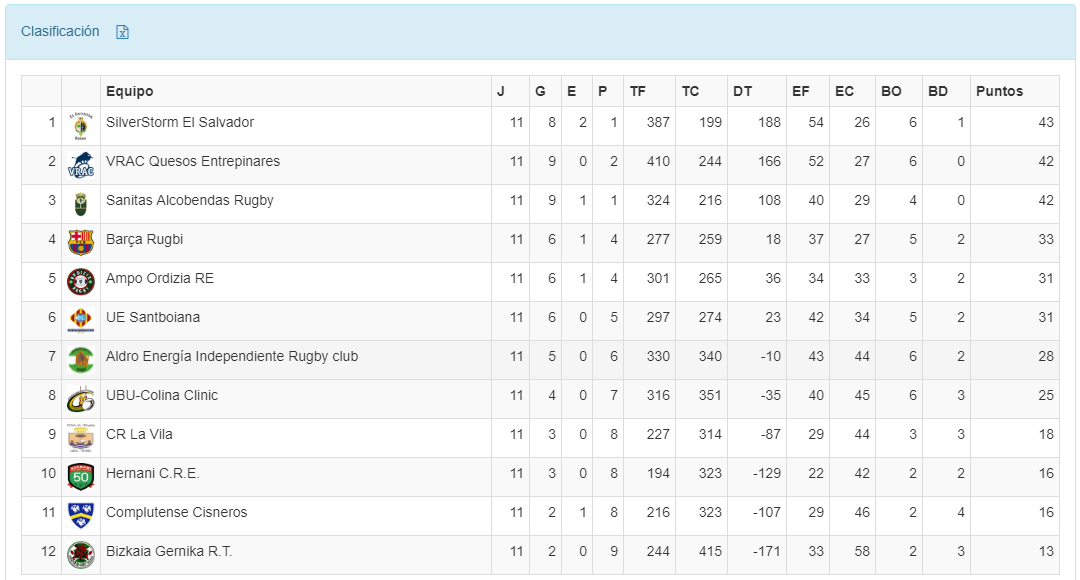Click the Hernani C.R.E. team badge
Image resolution: width=1080 pixels, height=580 pixels.
click(x=80, y=477)
